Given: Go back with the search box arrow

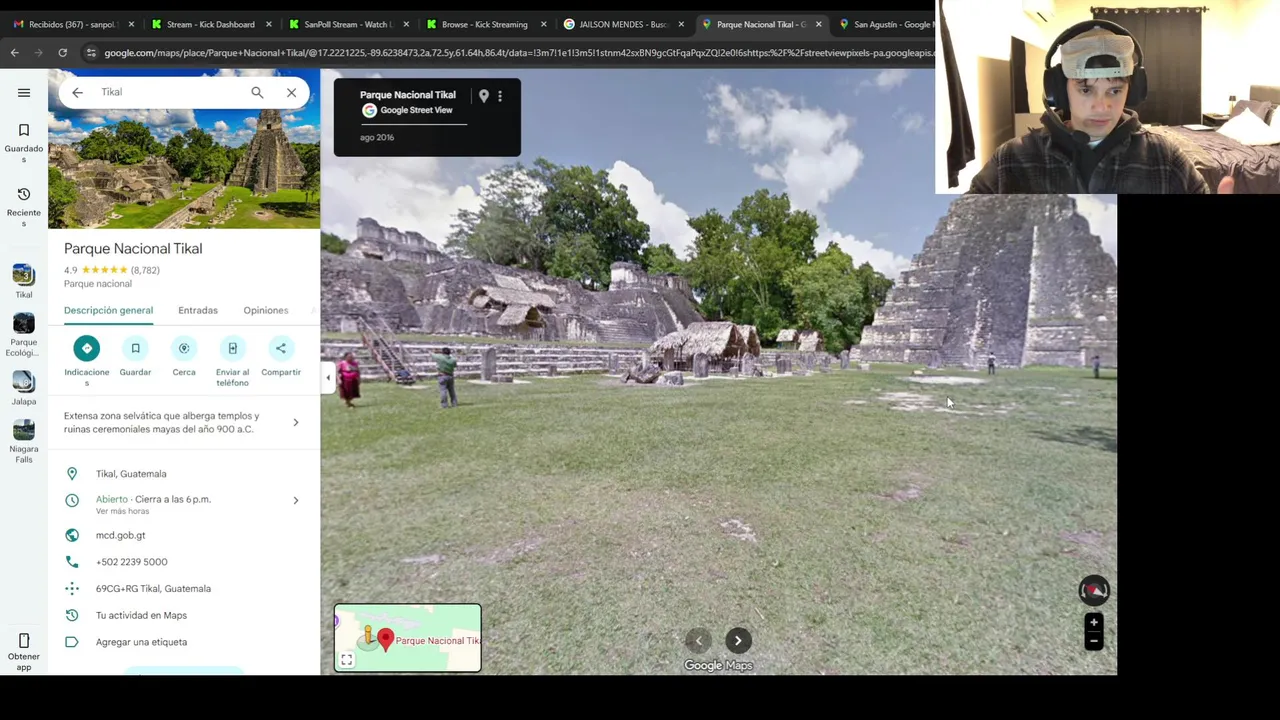Looking at the screenshot, I should pos(77,92).
